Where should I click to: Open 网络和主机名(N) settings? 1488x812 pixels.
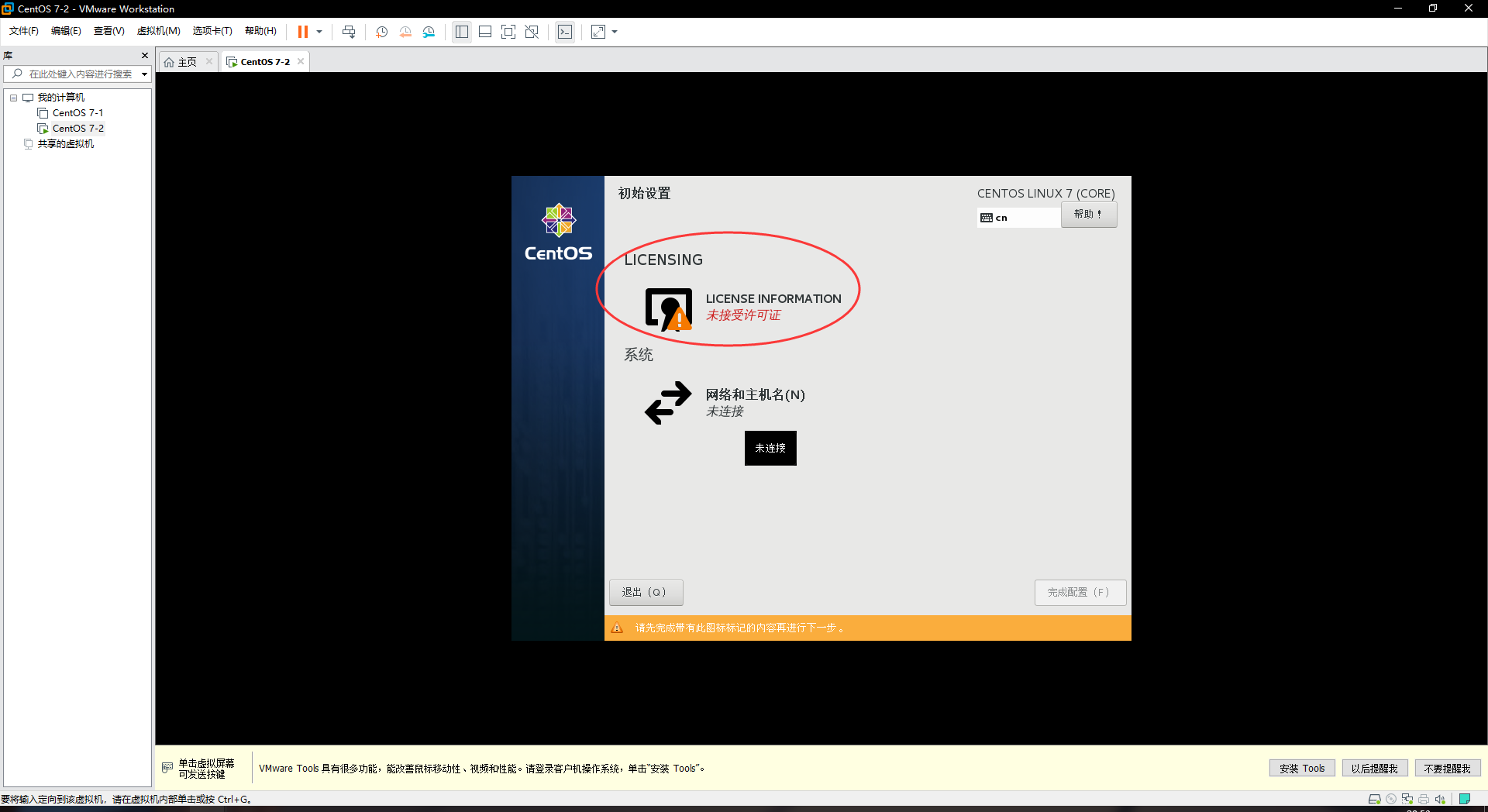click(755, 395)
